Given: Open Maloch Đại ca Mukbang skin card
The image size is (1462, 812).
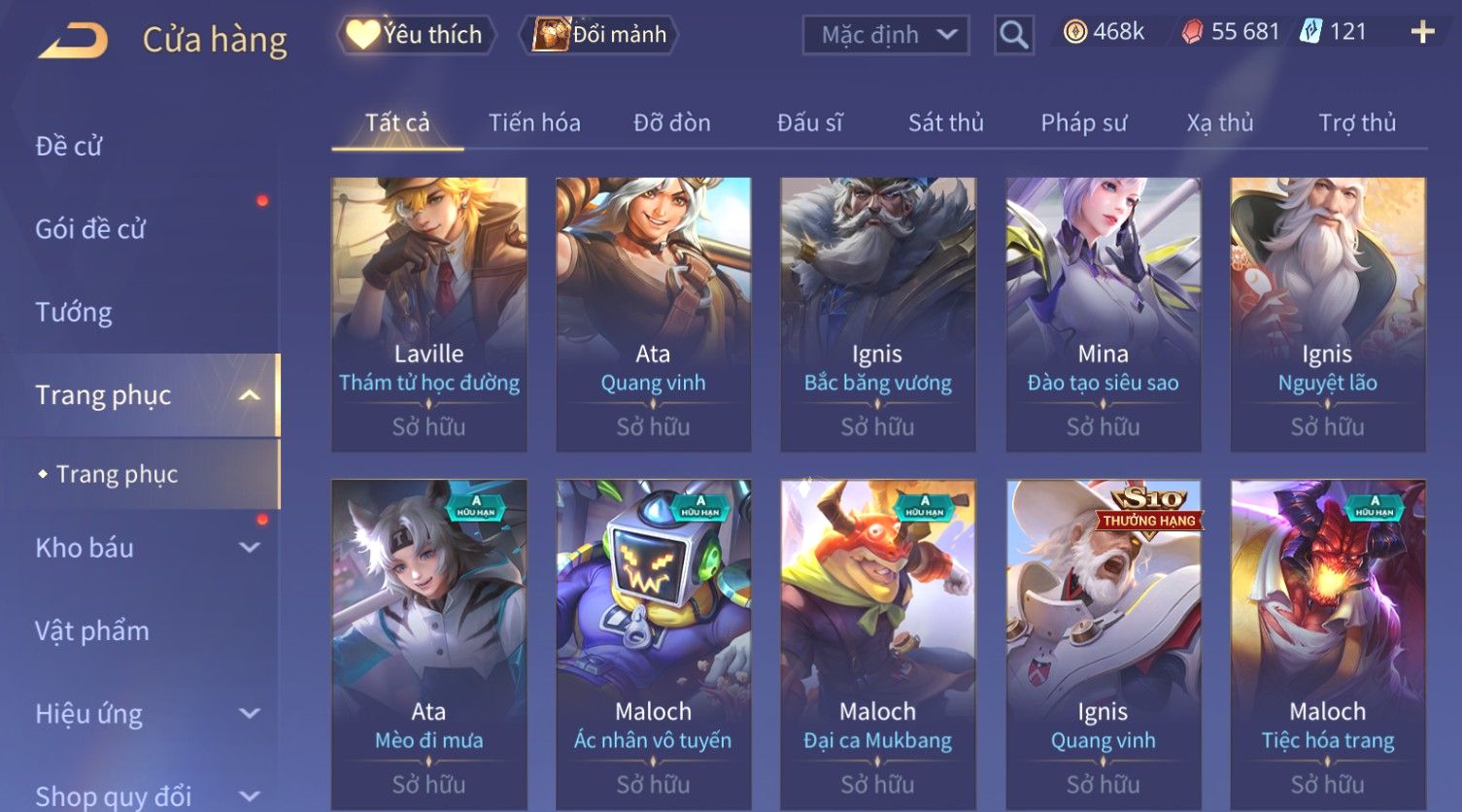Looking at the screenshot, I should [878, 645].
